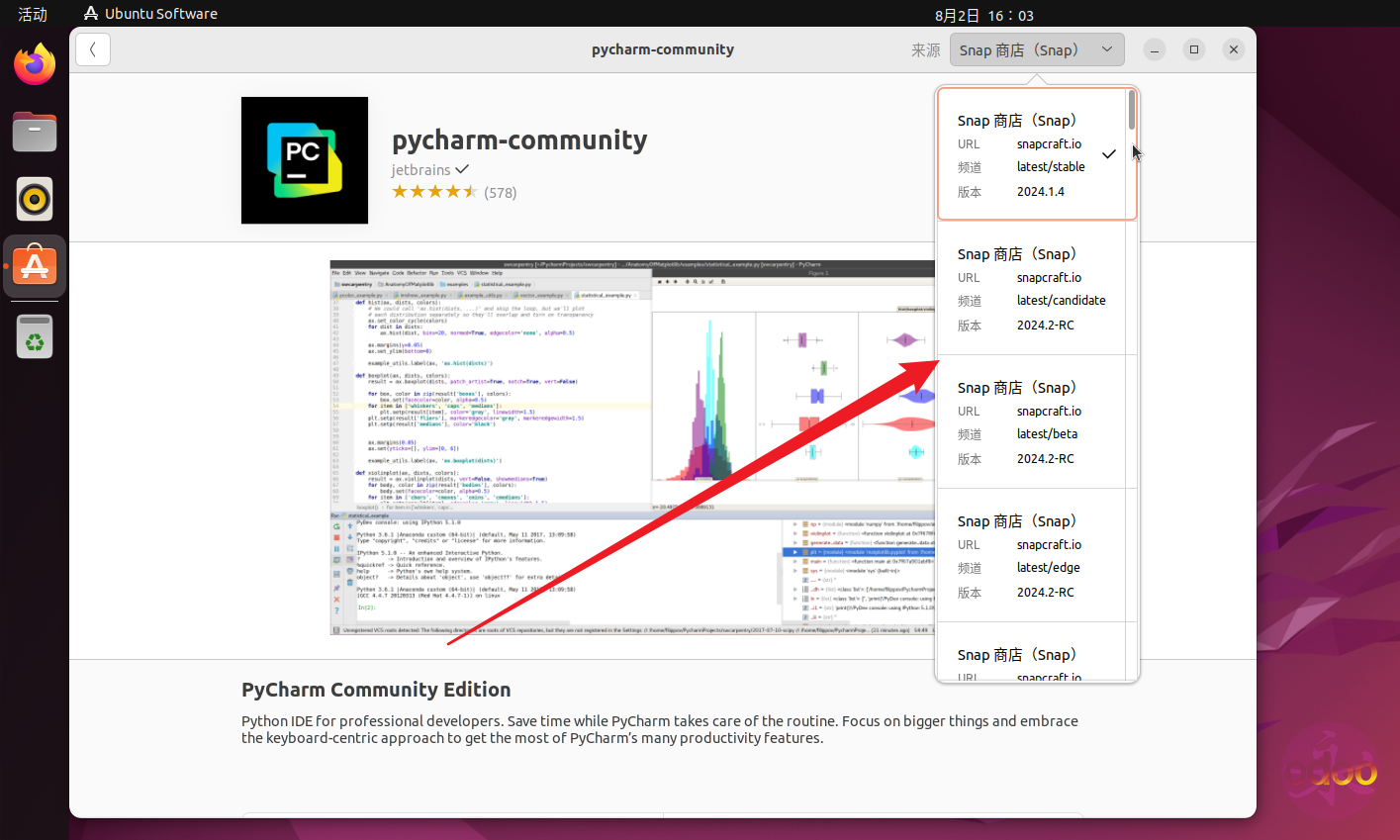1400x840 pixels.
Task: Open the Ubuntu Software top bar menu
Action: coord(150,14)
